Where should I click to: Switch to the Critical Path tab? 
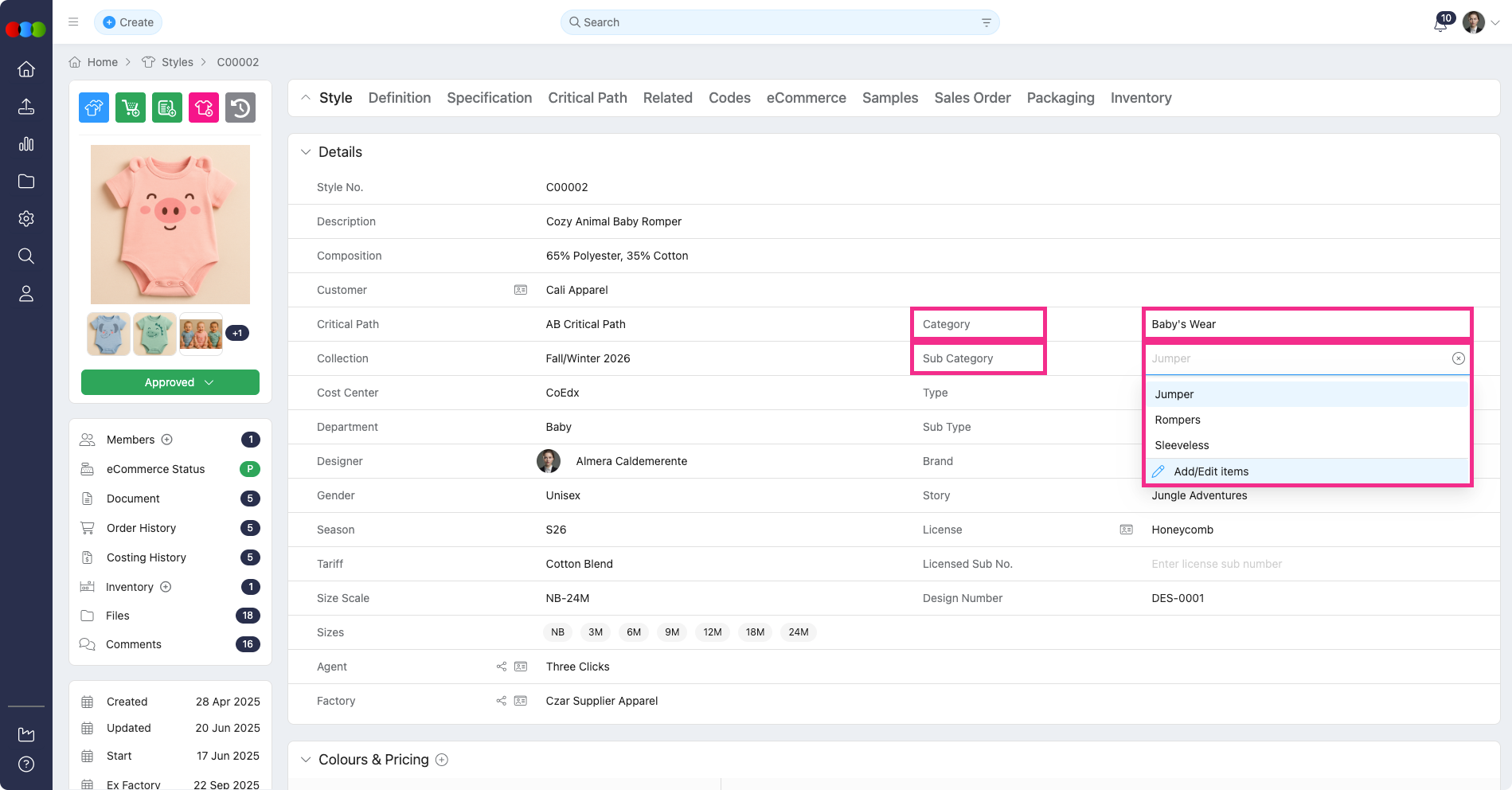pos(587,98)
